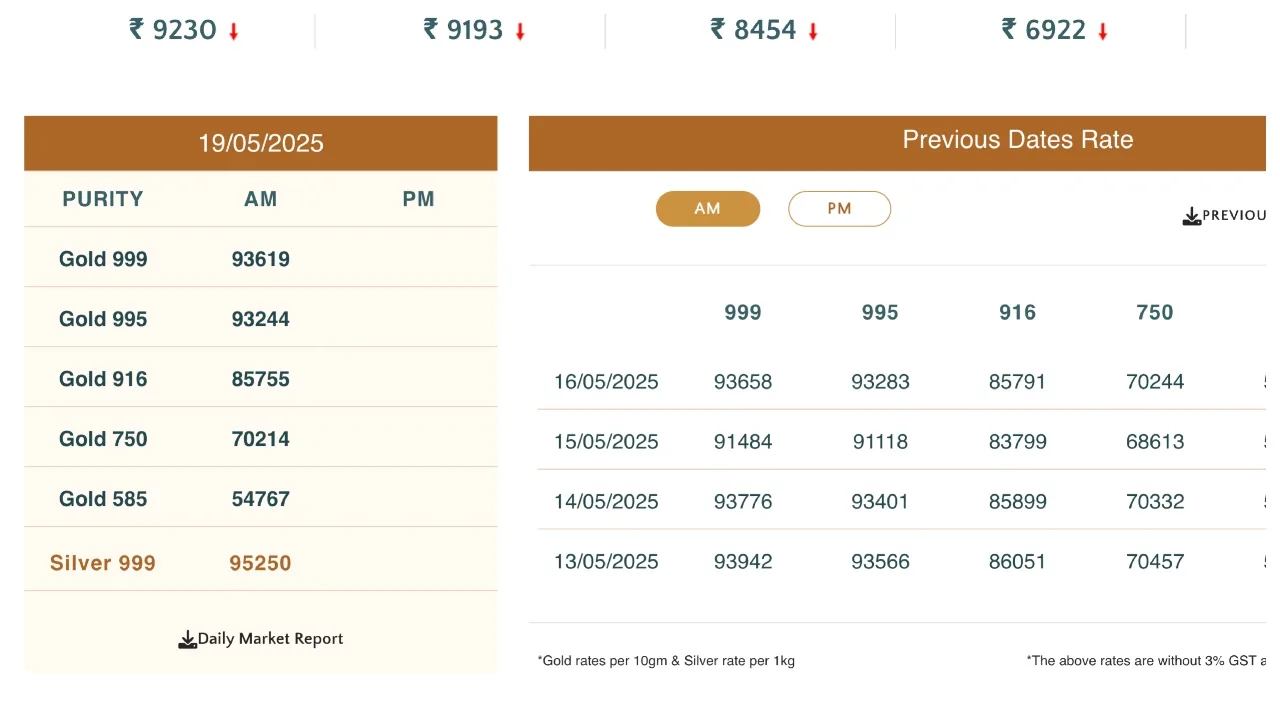Click the 916 purity column header
Viewport: 1280px width, 720px height.
click(1017, 312)
